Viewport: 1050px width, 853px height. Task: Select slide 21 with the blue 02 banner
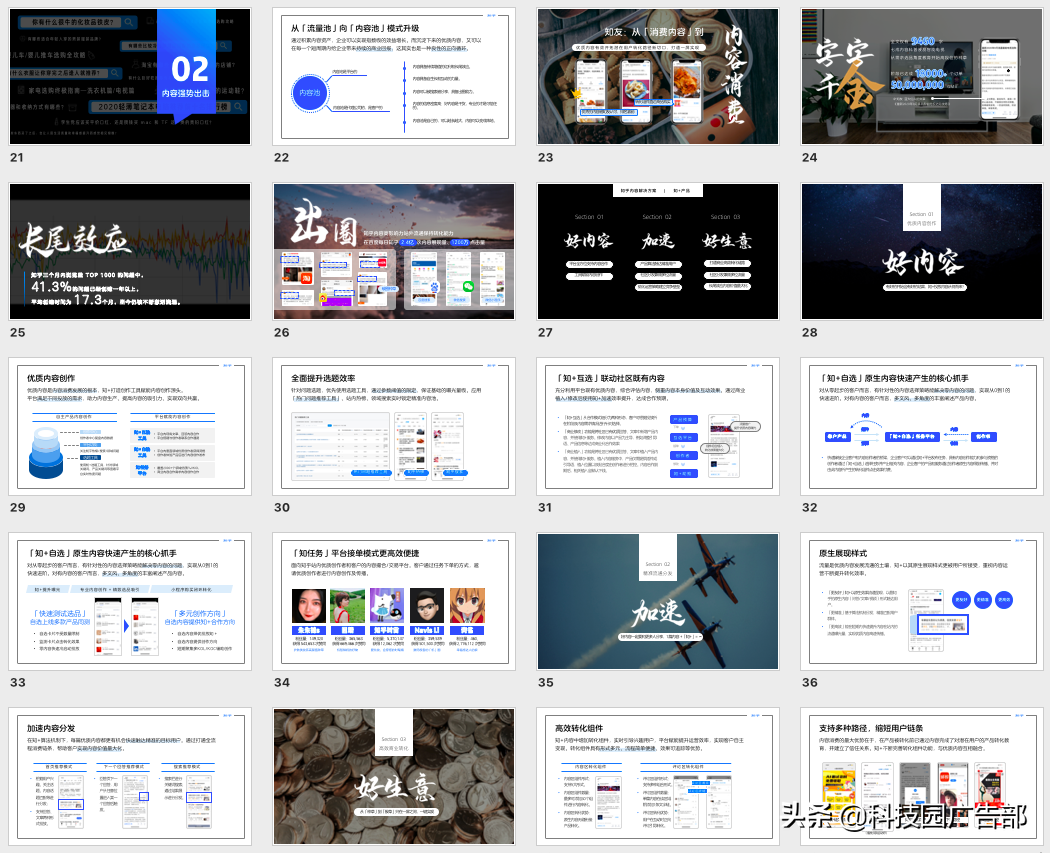coord(130,76)
